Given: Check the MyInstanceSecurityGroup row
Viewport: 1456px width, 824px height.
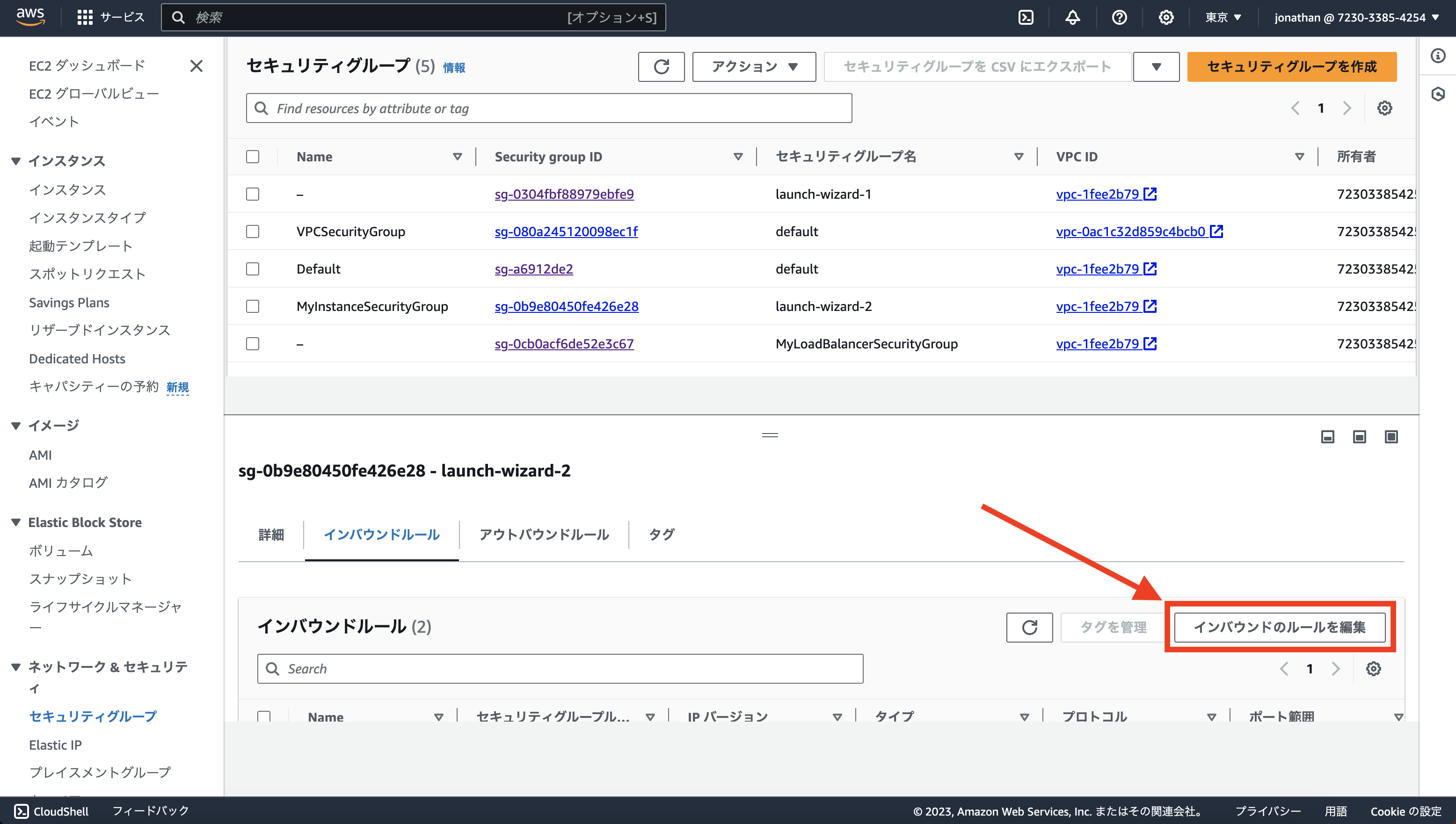Looking at the screenshot, I should pos(253,306).
